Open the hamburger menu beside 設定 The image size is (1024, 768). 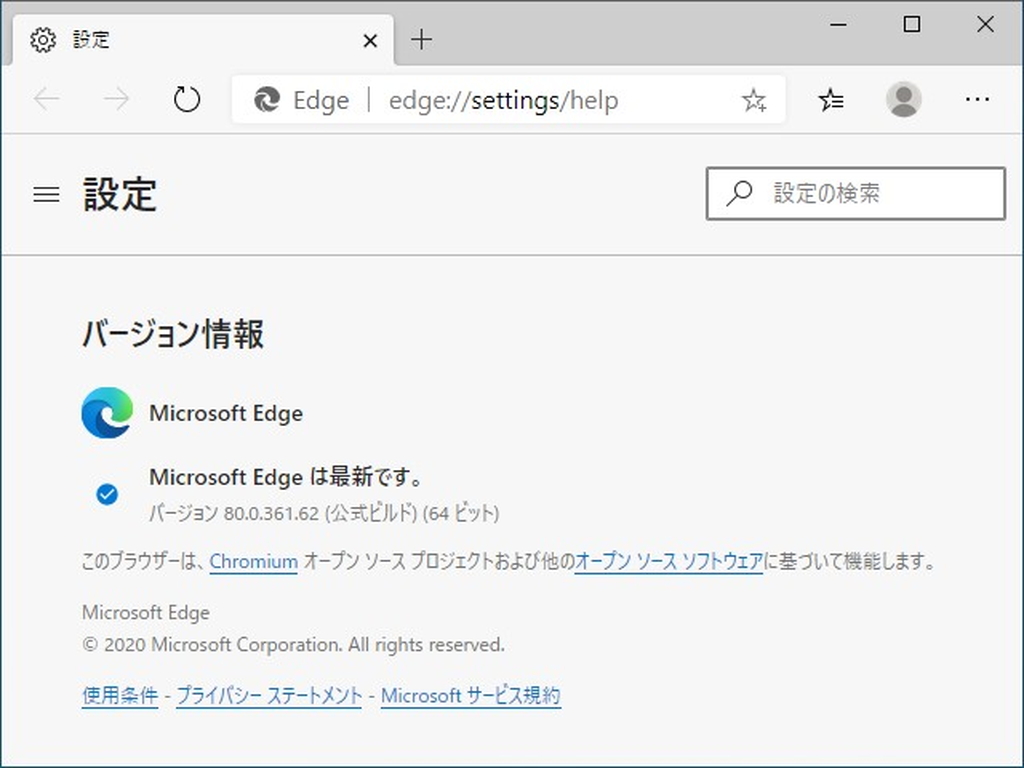tap(46, 195)
